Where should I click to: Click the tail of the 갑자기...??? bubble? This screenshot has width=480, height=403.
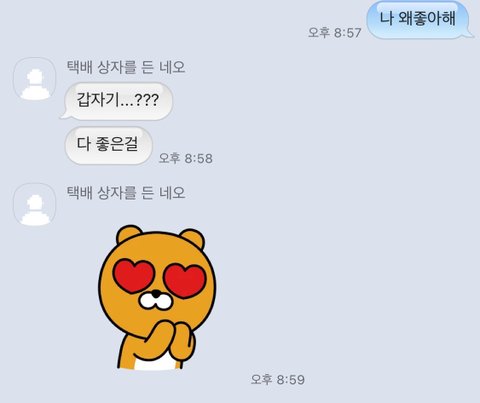pyautogui.click(x=65, y=115)
